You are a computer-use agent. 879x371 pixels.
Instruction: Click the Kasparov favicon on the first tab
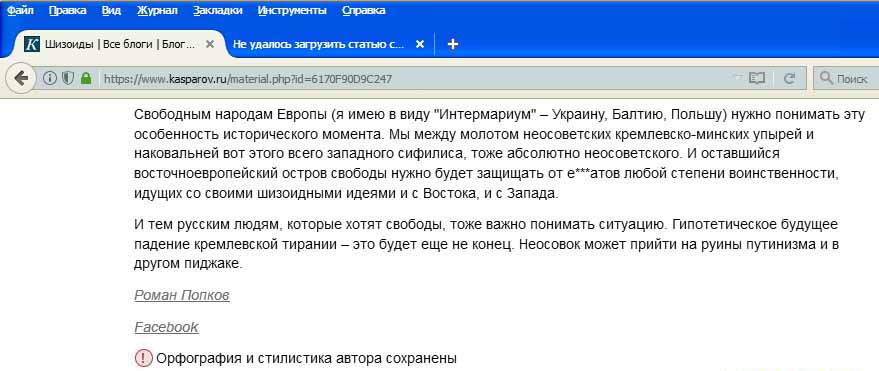pos(33,44)
